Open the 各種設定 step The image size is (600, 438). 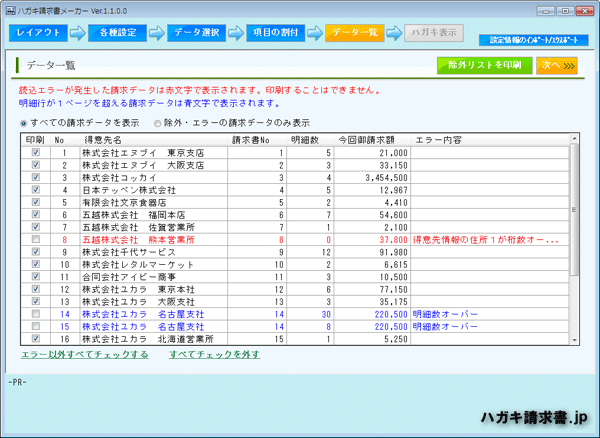[117, 33]
